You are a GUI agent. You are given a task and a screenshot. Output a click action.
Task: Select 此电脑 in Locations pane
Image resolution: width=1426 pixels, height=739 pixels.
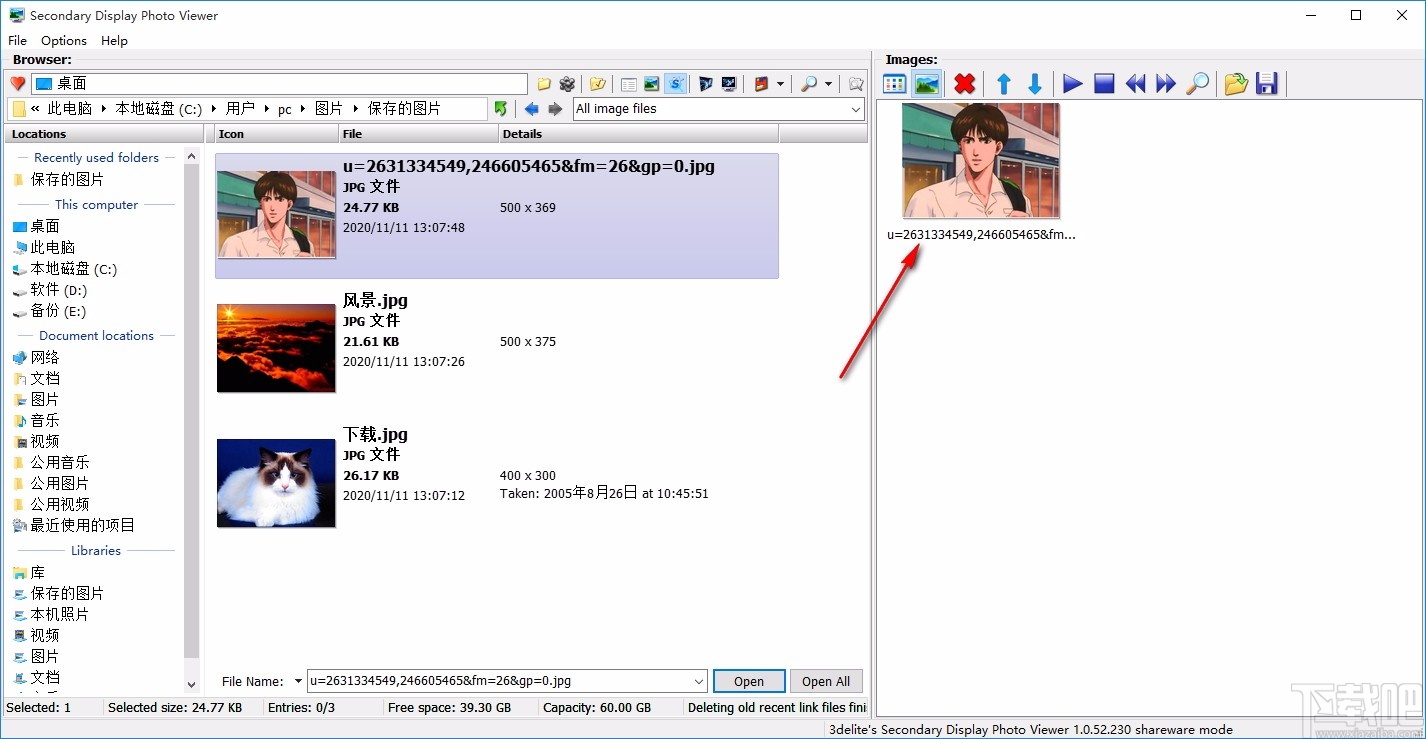coord(52,247)
